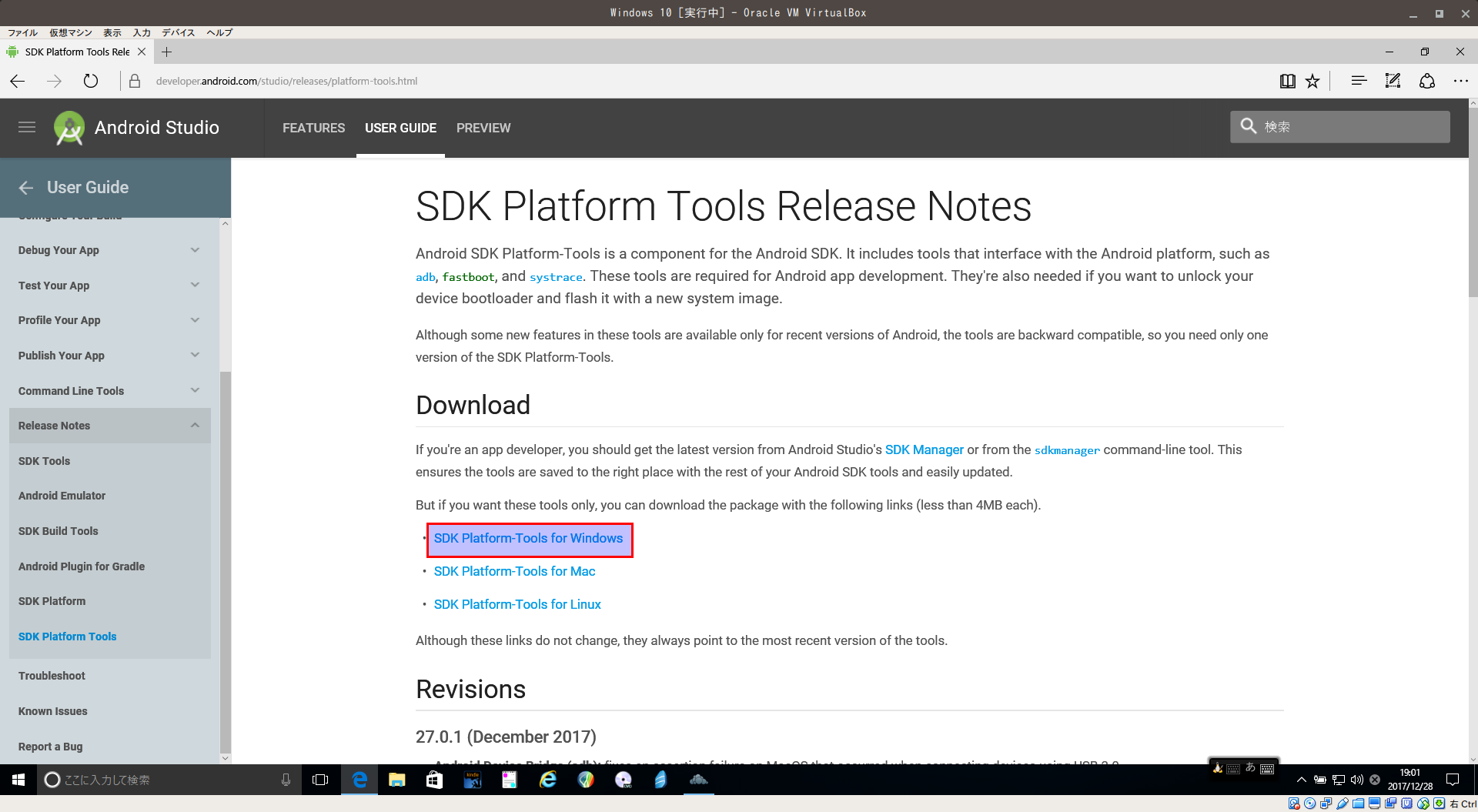The width and height of the screenshot is (1478, 812).
Task: Open the web note pen tool
Action: point(1393,81)
